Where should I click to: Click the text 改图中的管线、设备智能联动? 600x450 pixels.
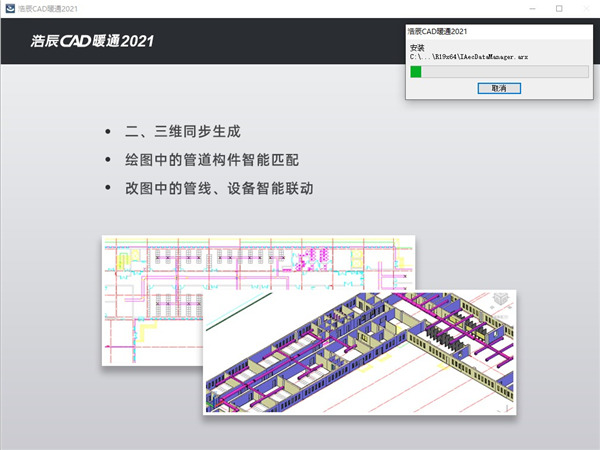tap(219, 188)
